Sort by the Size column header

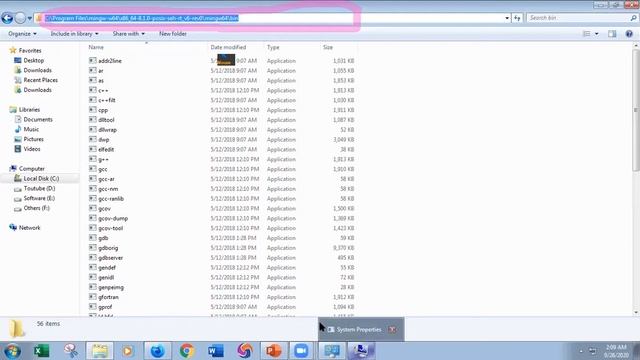328,47
